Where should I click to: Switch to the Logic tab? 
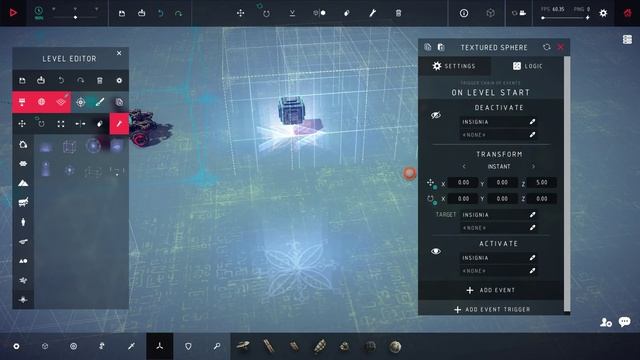527,66
